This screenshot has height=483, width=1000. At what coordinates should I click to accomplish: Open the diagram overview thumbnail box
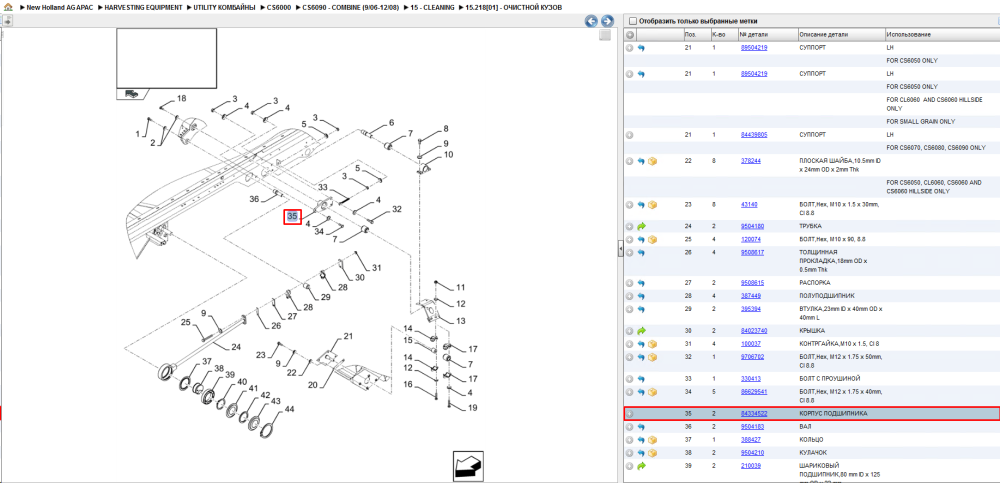[166, 58]
